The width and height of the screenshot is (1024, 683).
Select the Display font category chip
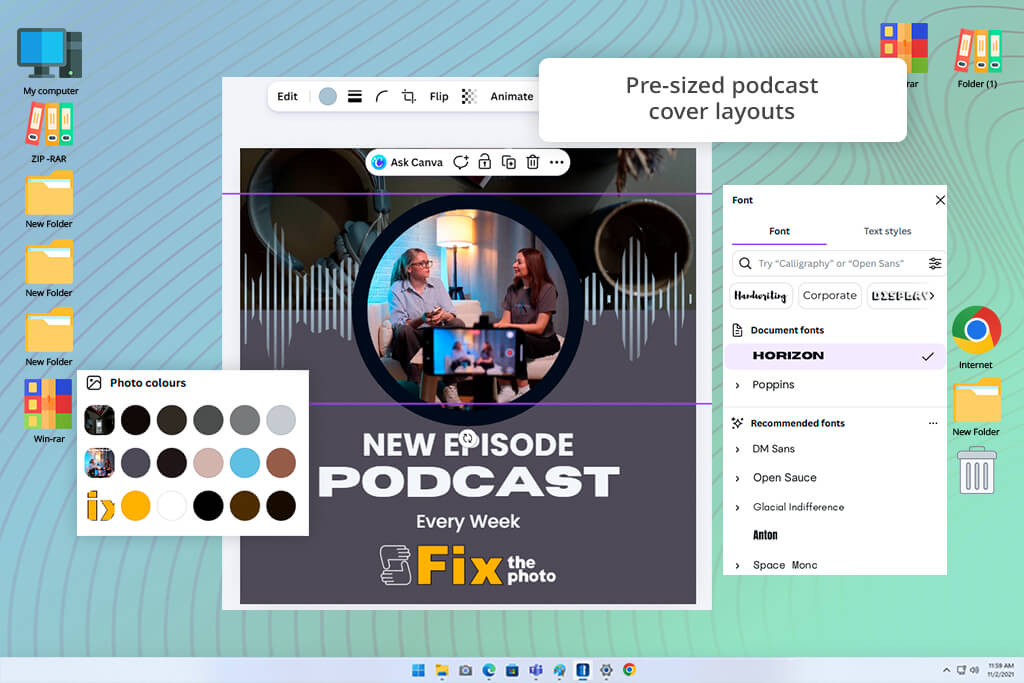tap(899, 296)
